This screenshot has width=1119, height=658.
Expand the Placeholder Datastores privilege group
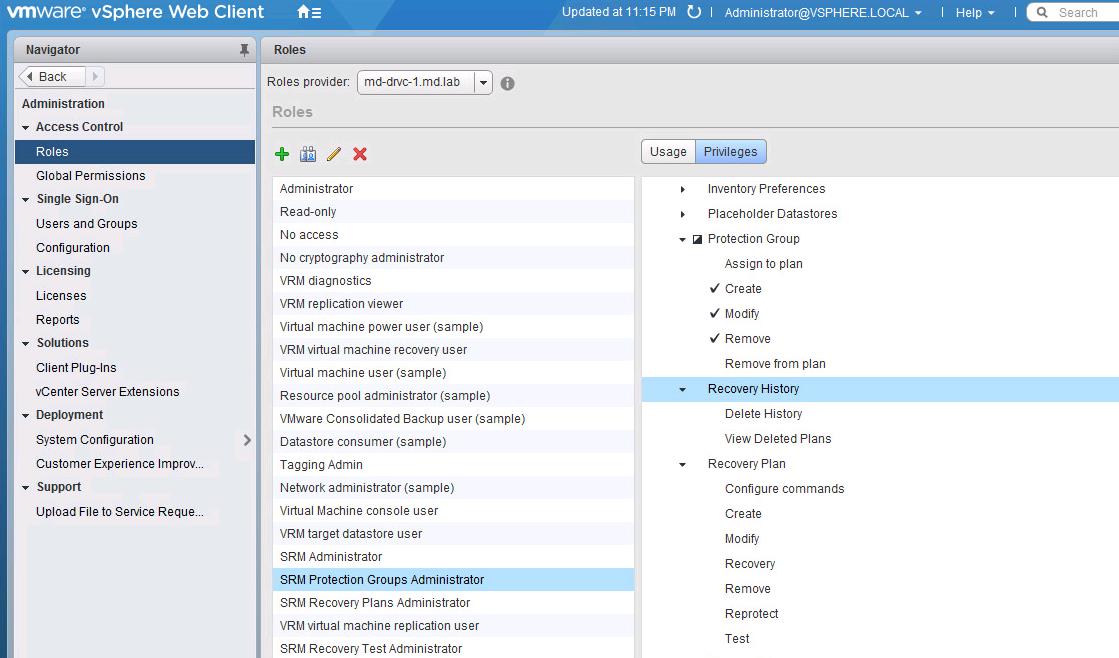pos(683,214)
